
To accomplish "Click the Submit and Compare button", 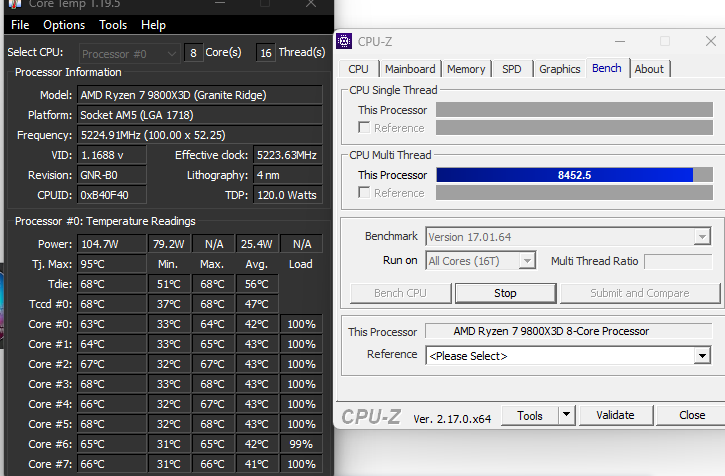I will pos(640,293).
